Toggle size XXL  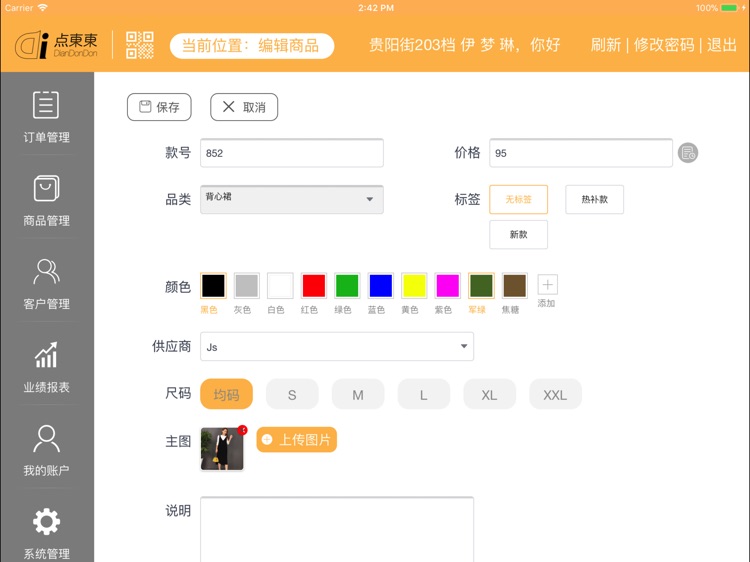pos(555,394)
